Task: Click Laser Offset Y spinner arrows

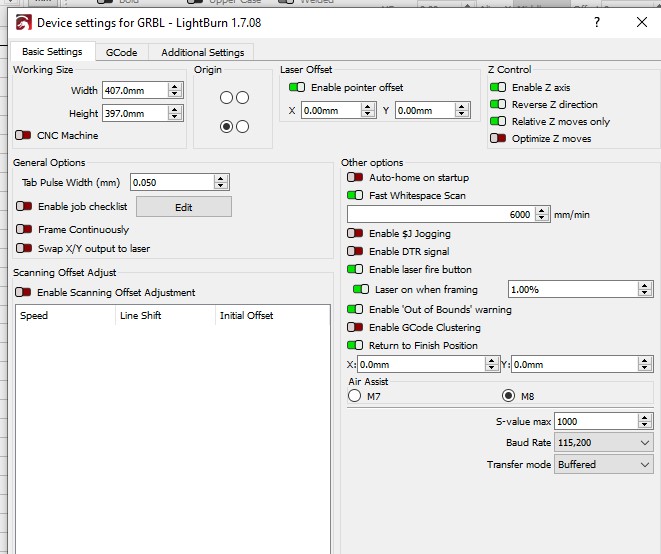Action: 462,110
